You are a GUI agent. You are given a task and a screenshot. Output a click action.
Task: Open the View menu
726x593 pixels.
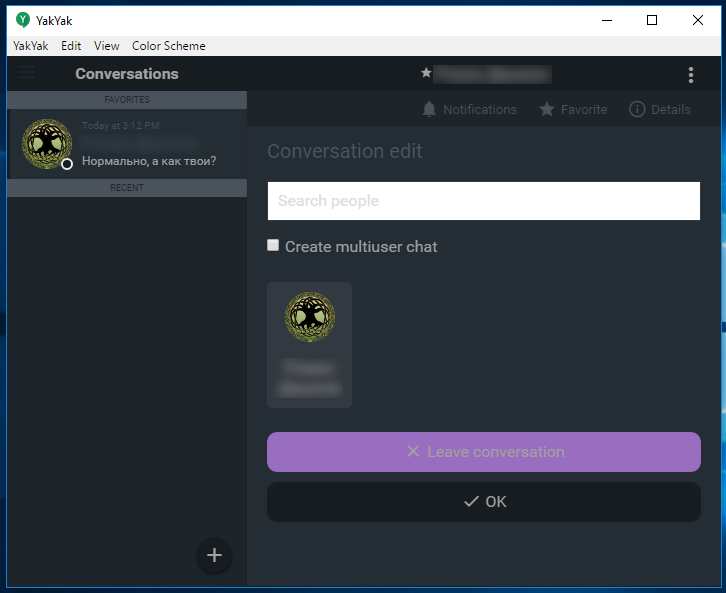point(106,46)
